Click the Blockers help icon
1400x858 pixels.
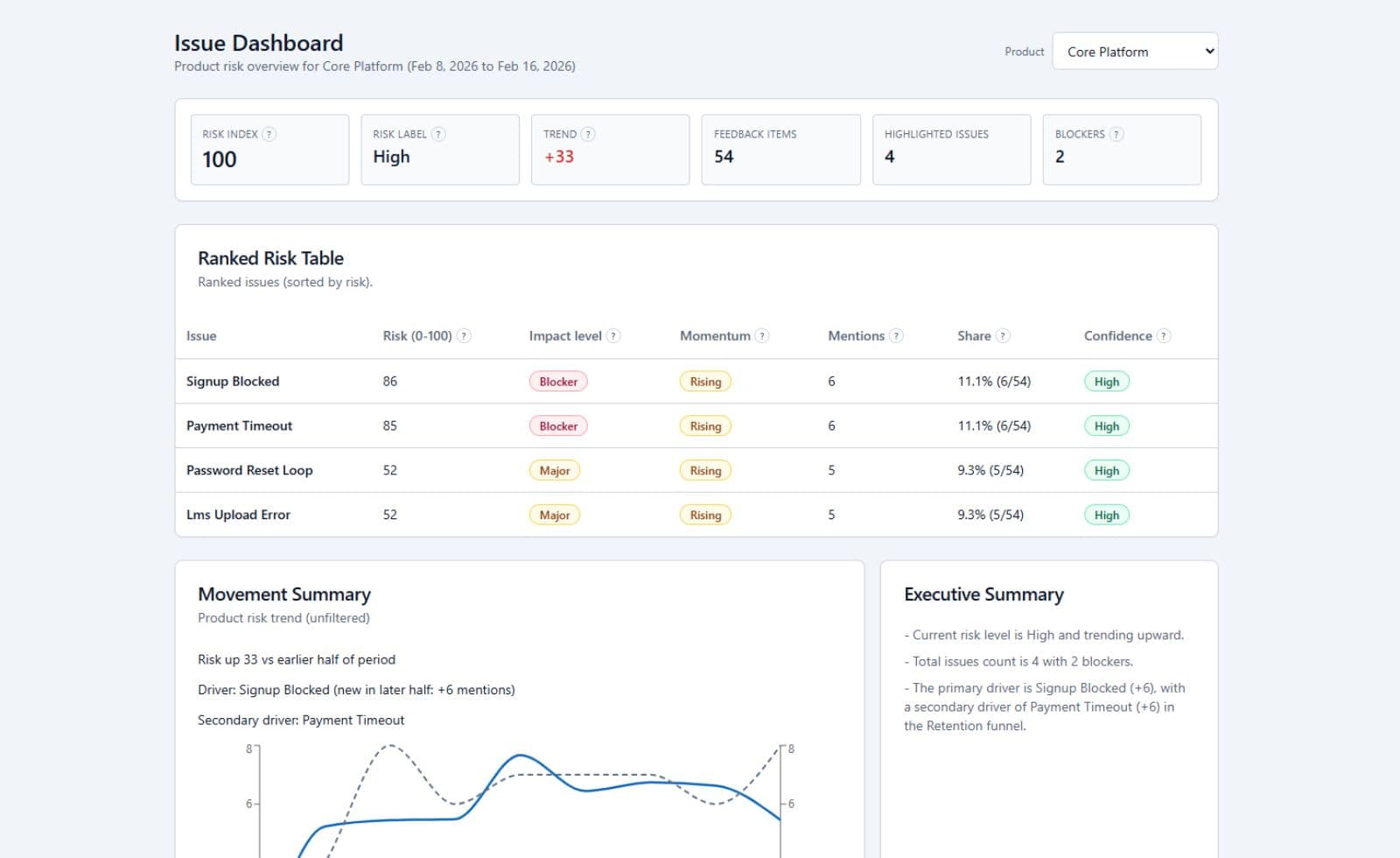tap(1116, 134)
